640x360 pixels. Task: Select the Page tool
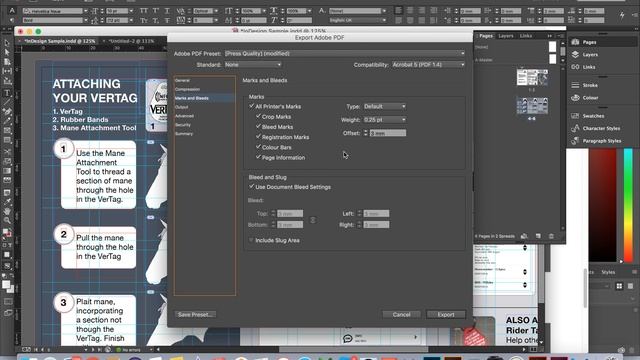[x=7, y=62]
